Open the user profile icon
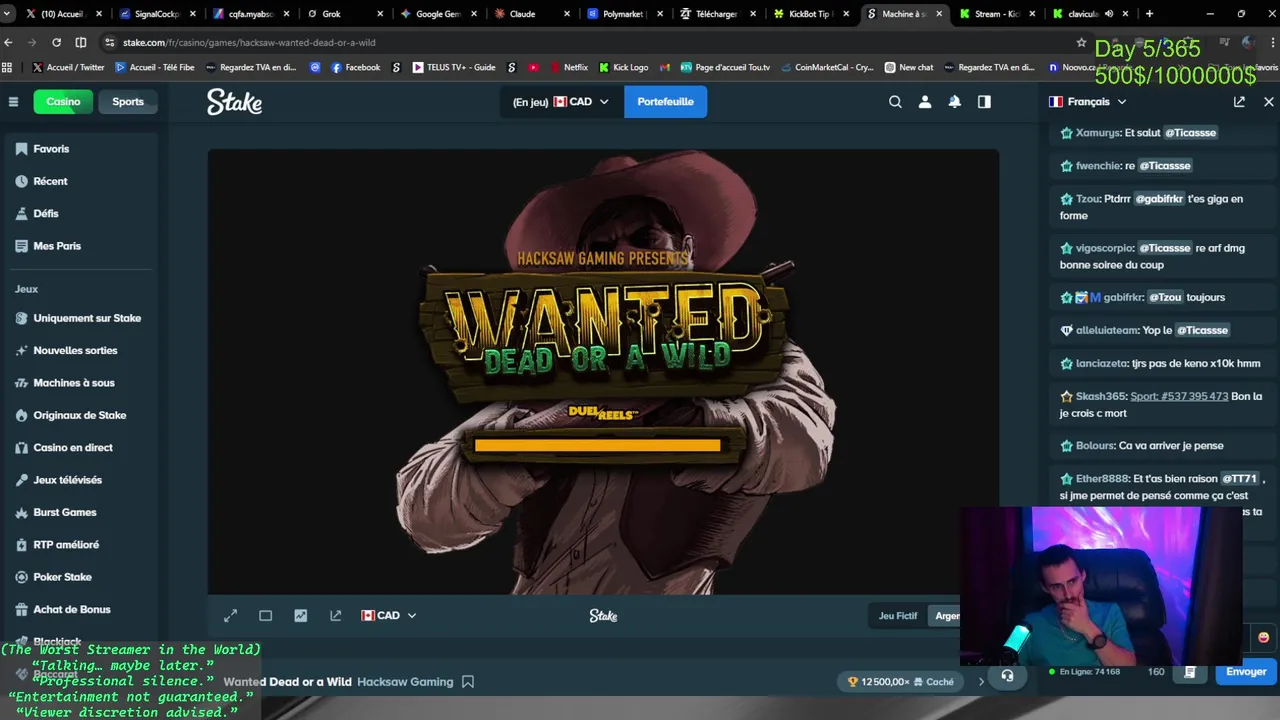 (x=925, y=101)
